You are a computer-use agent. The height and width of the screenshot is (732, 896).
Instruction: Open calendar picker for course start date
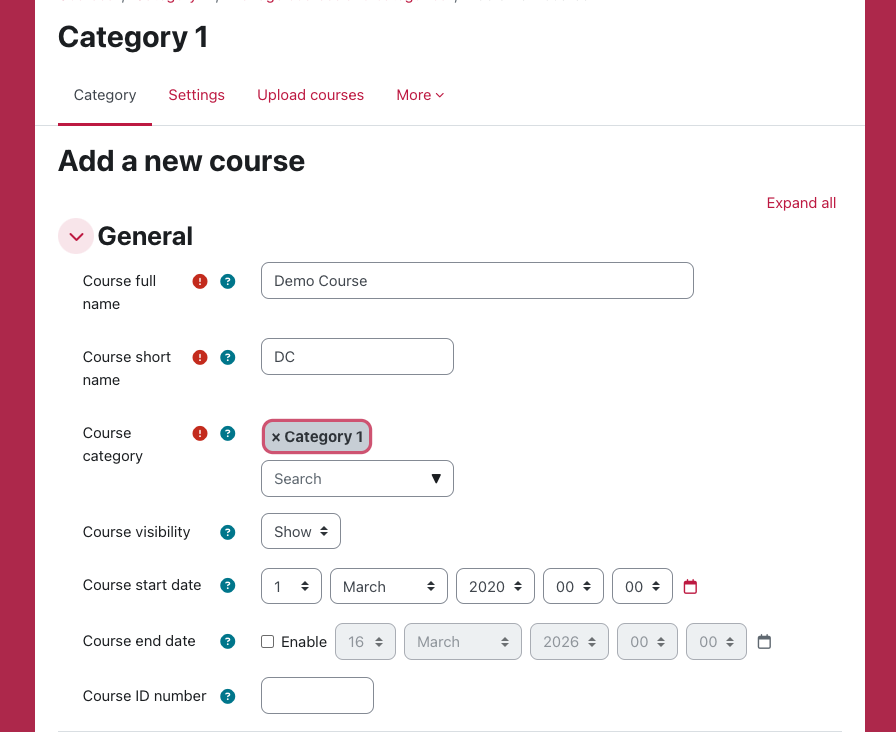pyautogui.click(x=690, y=586)
